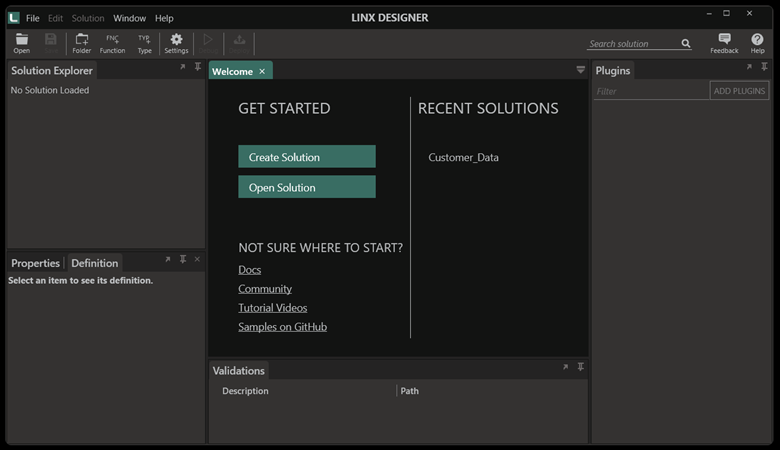Pop out the Properties/Definition panel
The width and height of the screenshot is (780, 450).
[x=168, y=259]
